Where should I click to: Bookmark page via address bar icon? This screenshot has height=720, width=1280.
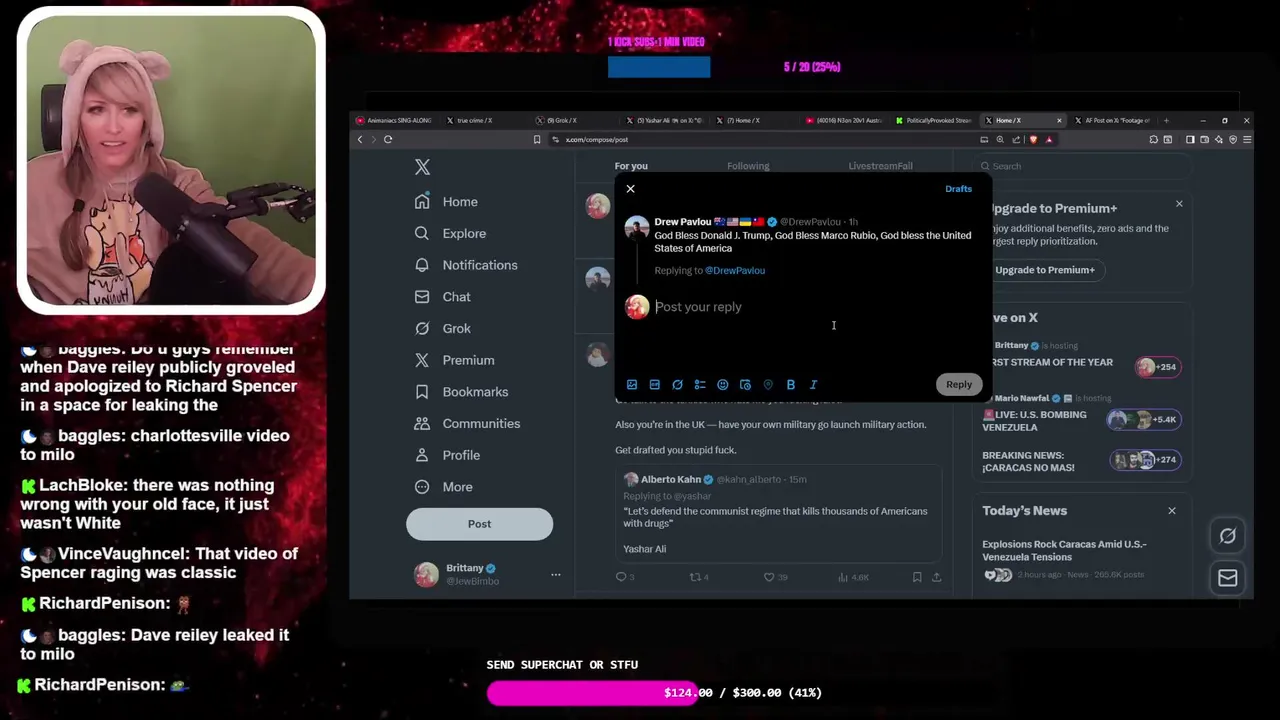tap(537, 140)
